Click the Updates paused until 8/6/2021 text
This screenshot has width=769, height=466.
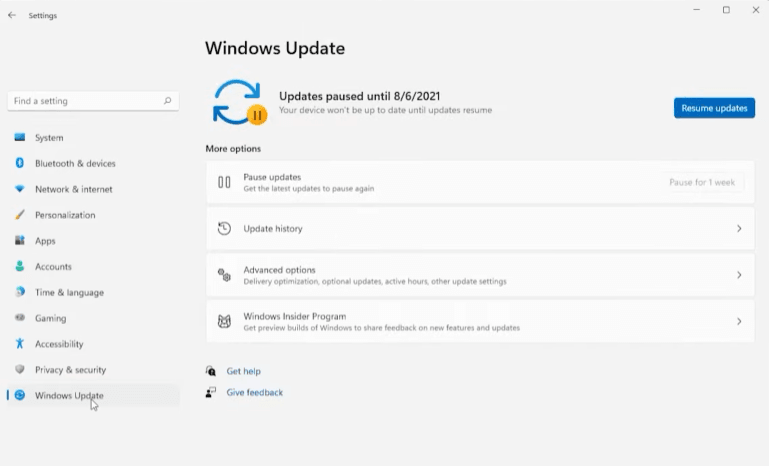coord(359,96)
